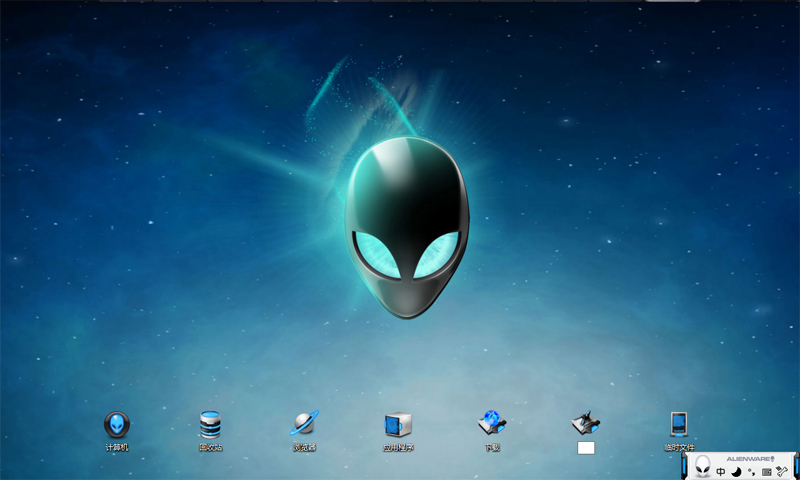Viewport: 800px width, 480px height.
Task: Launch the 浏览器 planet desktop icon
Action: coord(305,423)
